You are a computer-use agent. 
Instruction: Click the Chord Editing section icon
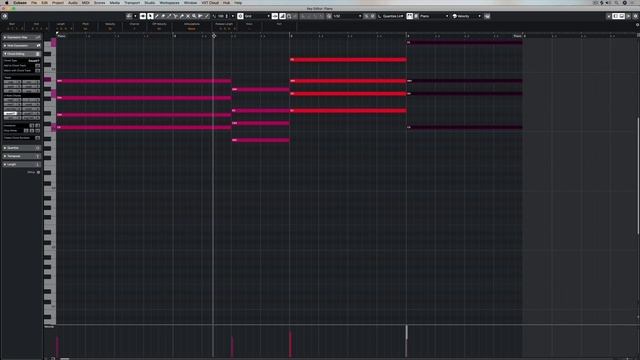[38, 54]
